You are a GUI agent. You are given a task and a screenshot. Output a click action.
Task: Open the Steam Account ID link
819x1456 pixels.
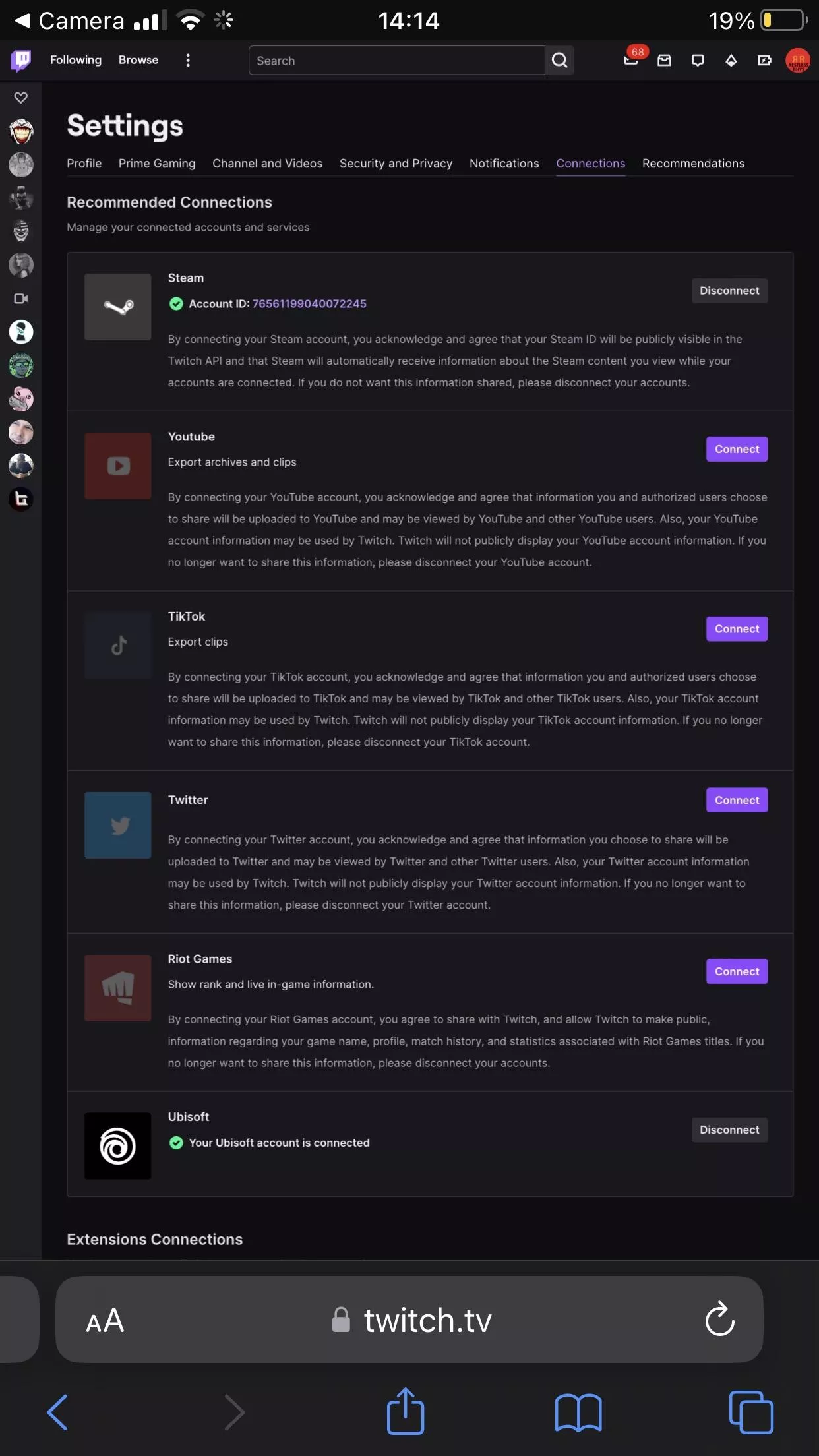tap(309, 303)
